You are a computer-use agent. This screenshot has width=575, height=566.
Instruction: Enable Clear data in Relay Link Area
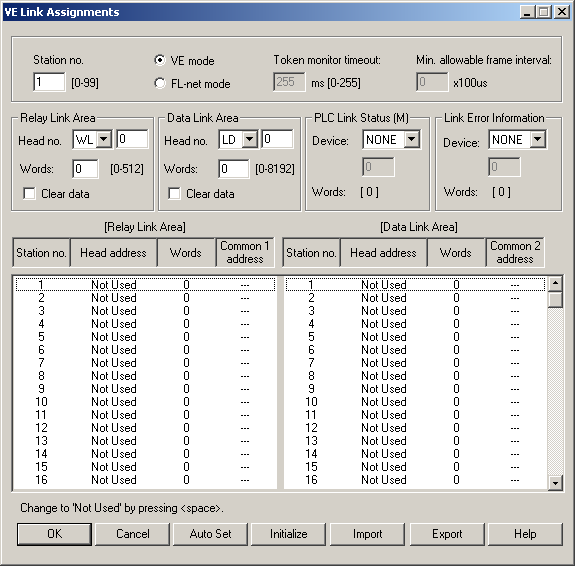point(29,193)
